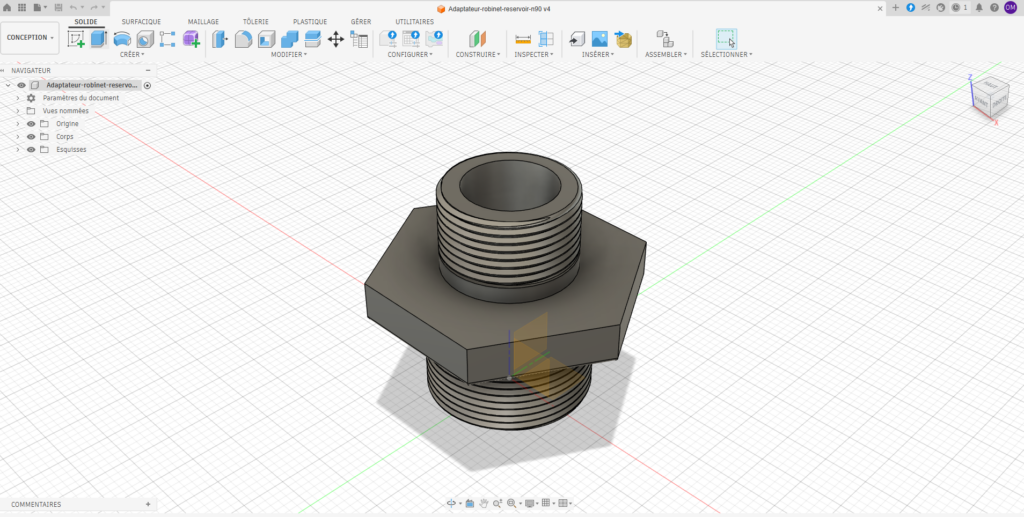Click the first Configure toolbar icon
The height and width of the screenshot is (517, 1024).
pyautogui.click(x=389, y=39)
